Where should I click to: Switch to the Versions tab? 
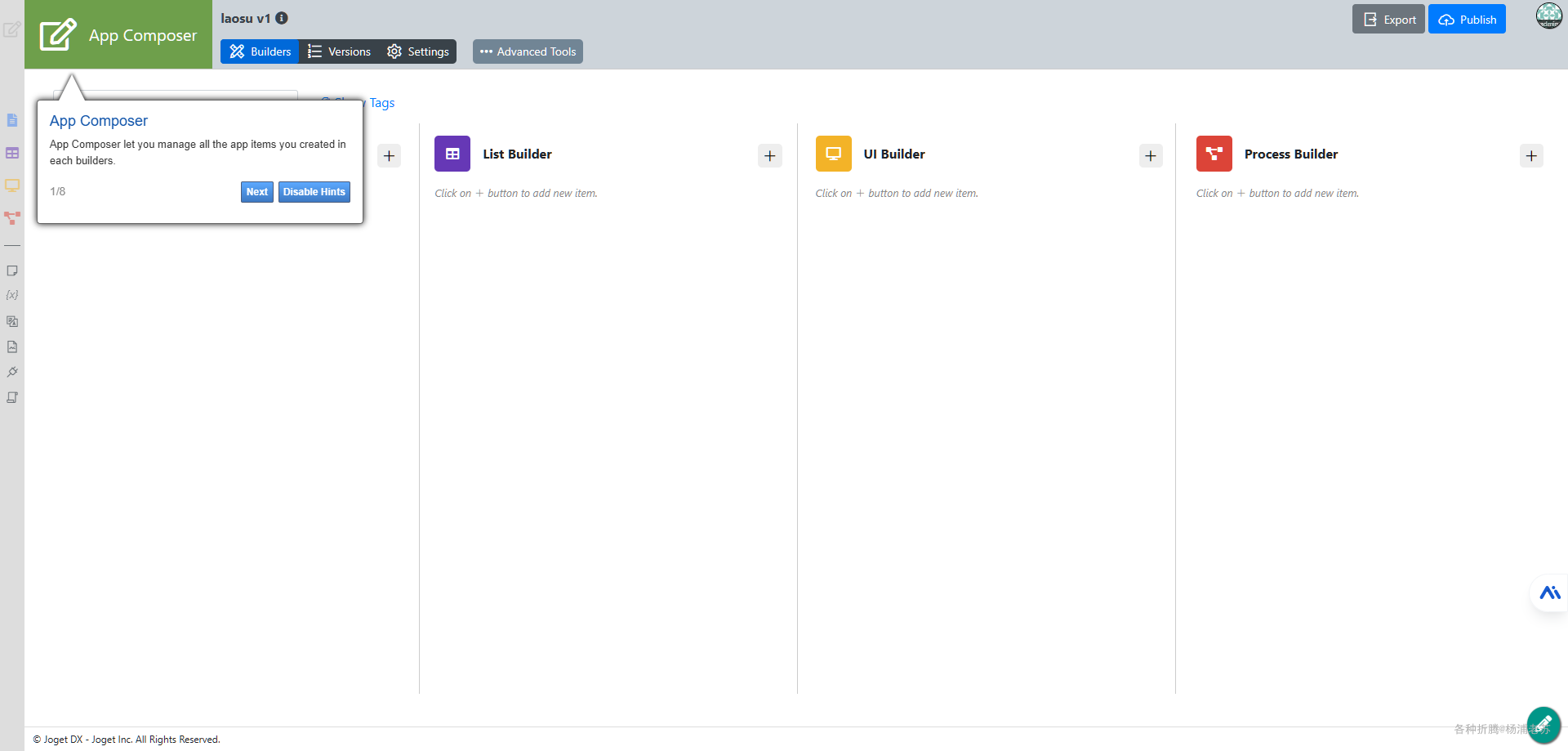pos(339,51)
